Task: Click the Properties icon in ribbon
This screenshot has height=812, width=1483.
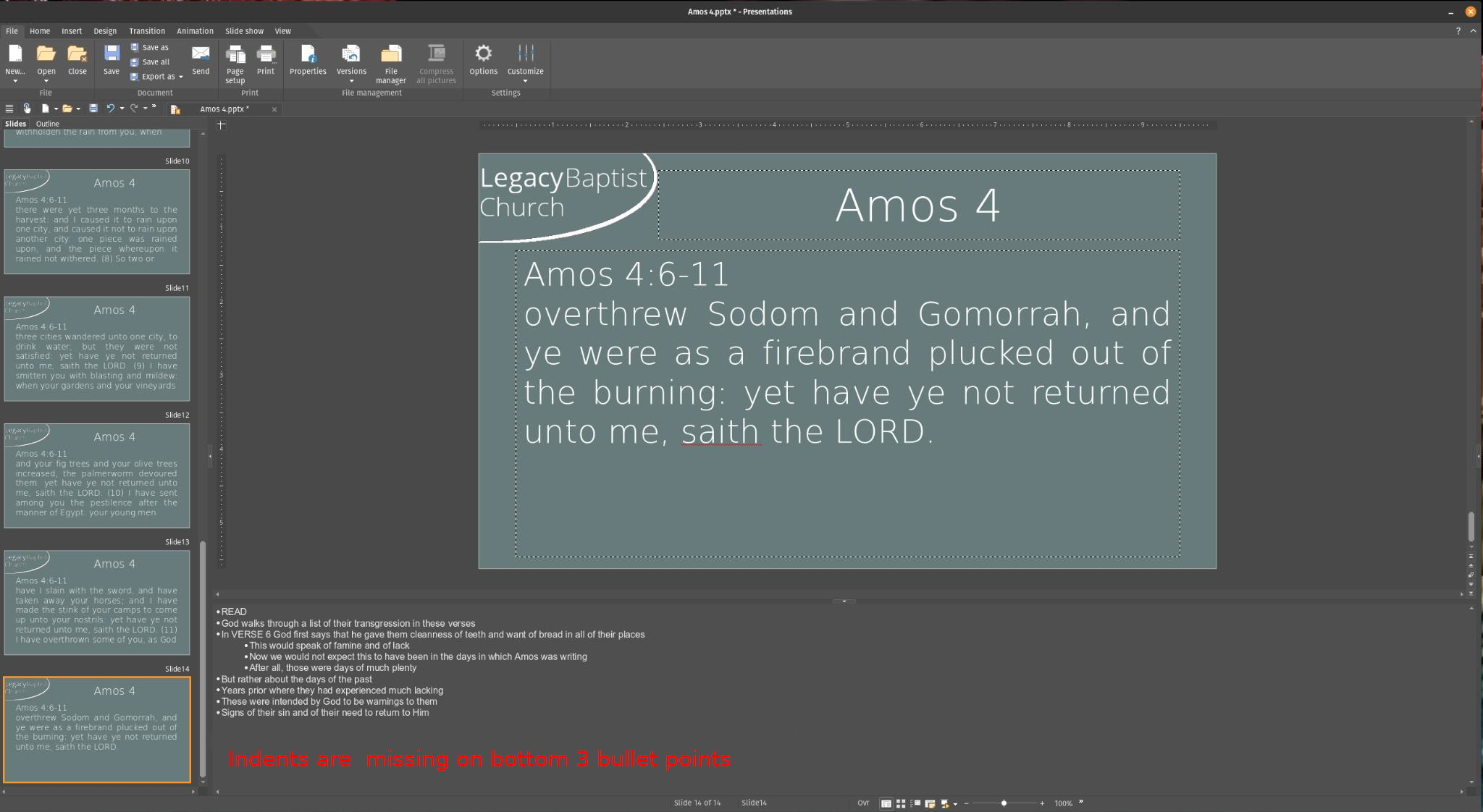Action: pyautogui.click(x=308, y=59)
